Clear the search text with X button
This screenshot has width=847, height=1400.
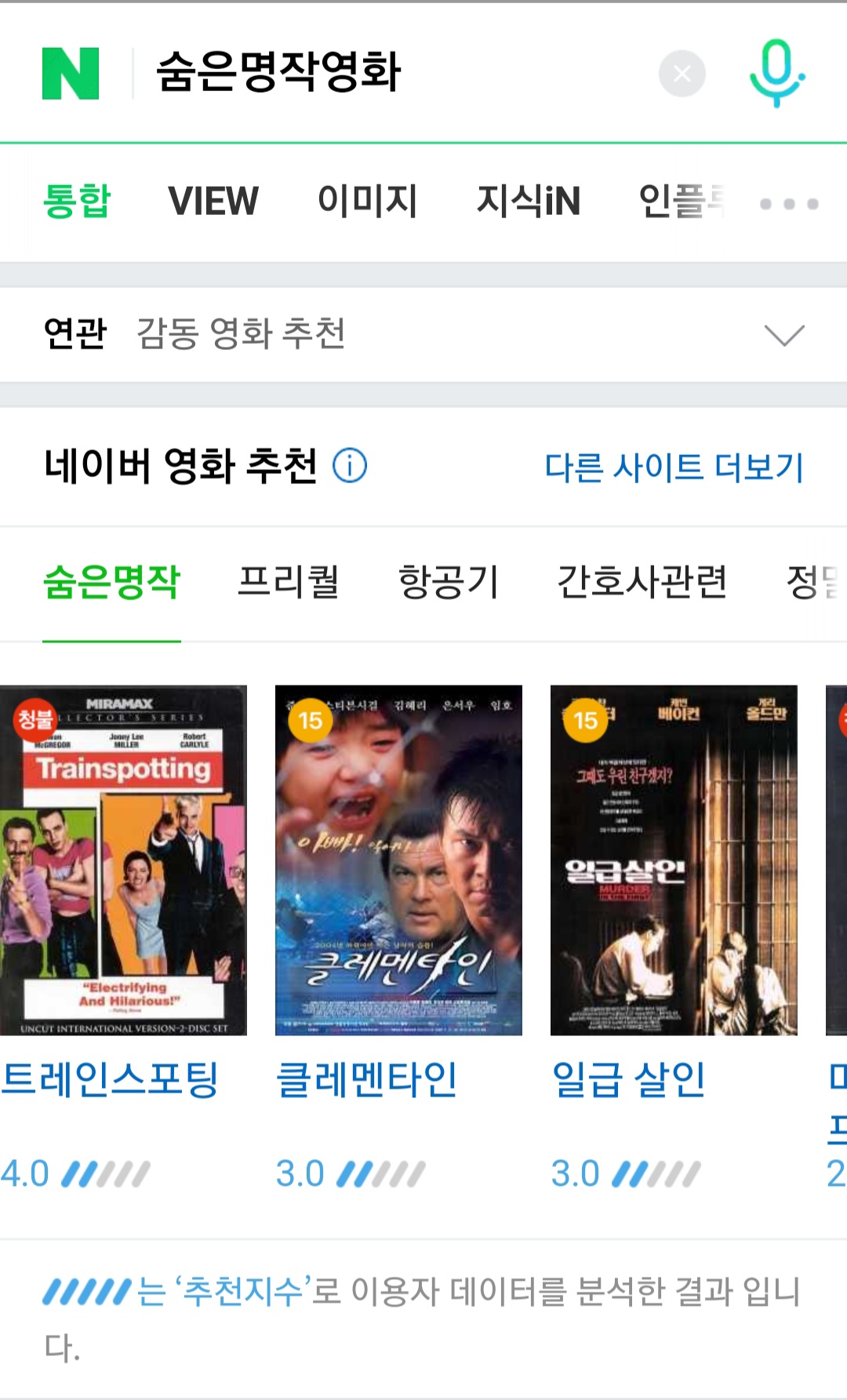682,74
